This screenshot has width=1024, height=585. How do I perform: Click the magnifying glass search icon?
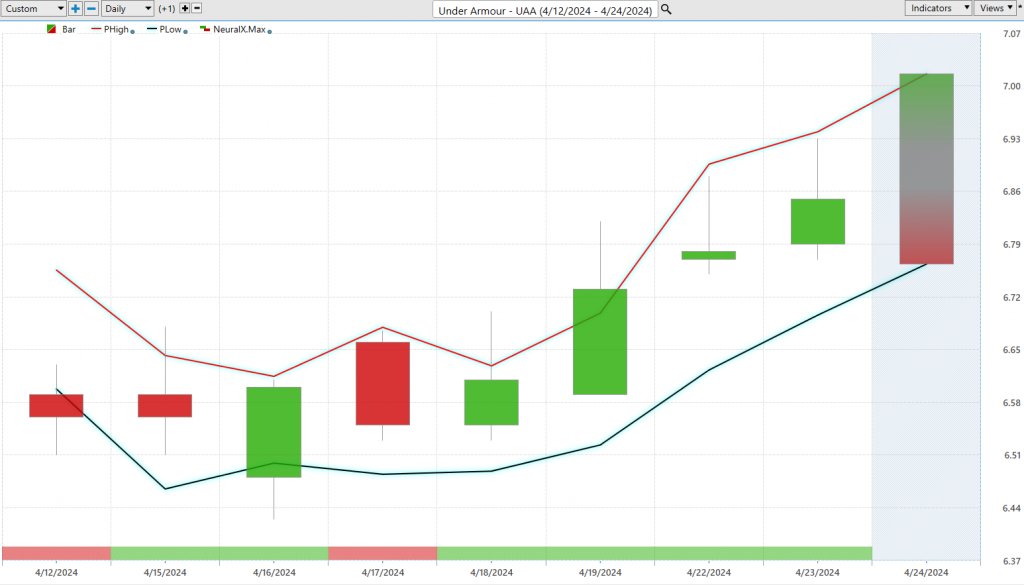(666, 9)
